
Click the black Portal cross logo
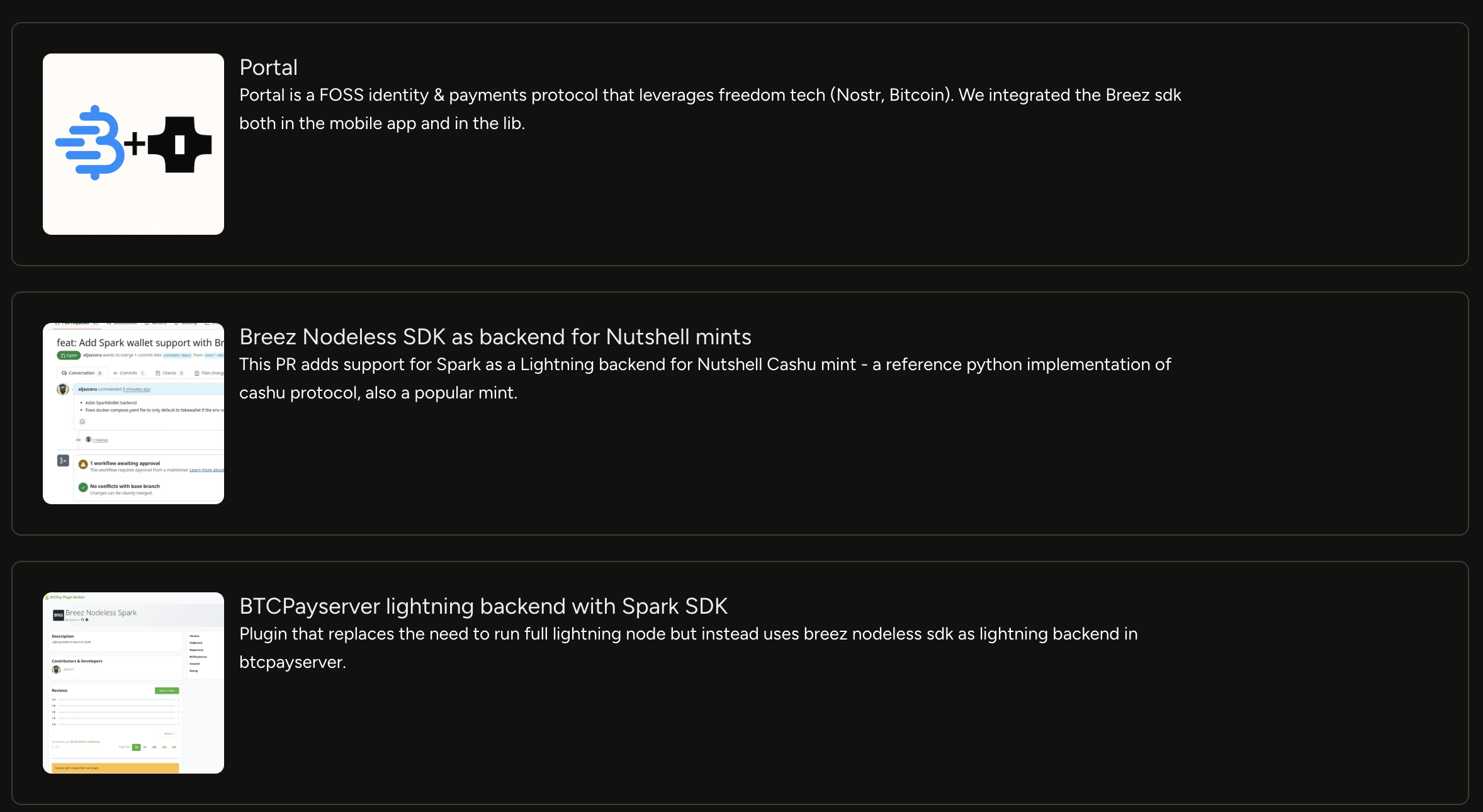click(x=180, y=145)
